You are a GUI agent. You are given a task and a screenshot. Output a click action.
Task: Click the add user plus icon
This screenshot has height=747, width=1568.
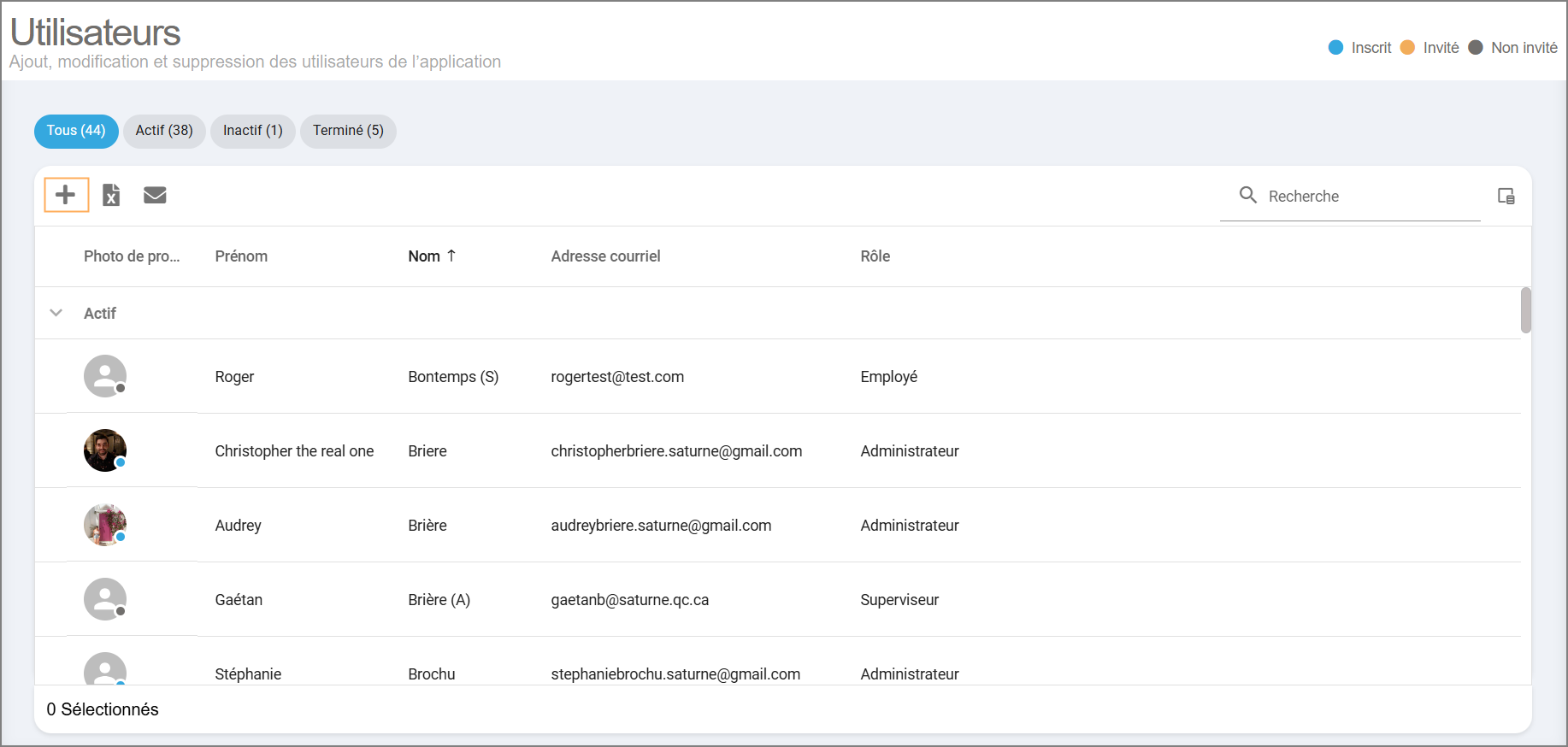coord(66,195)
